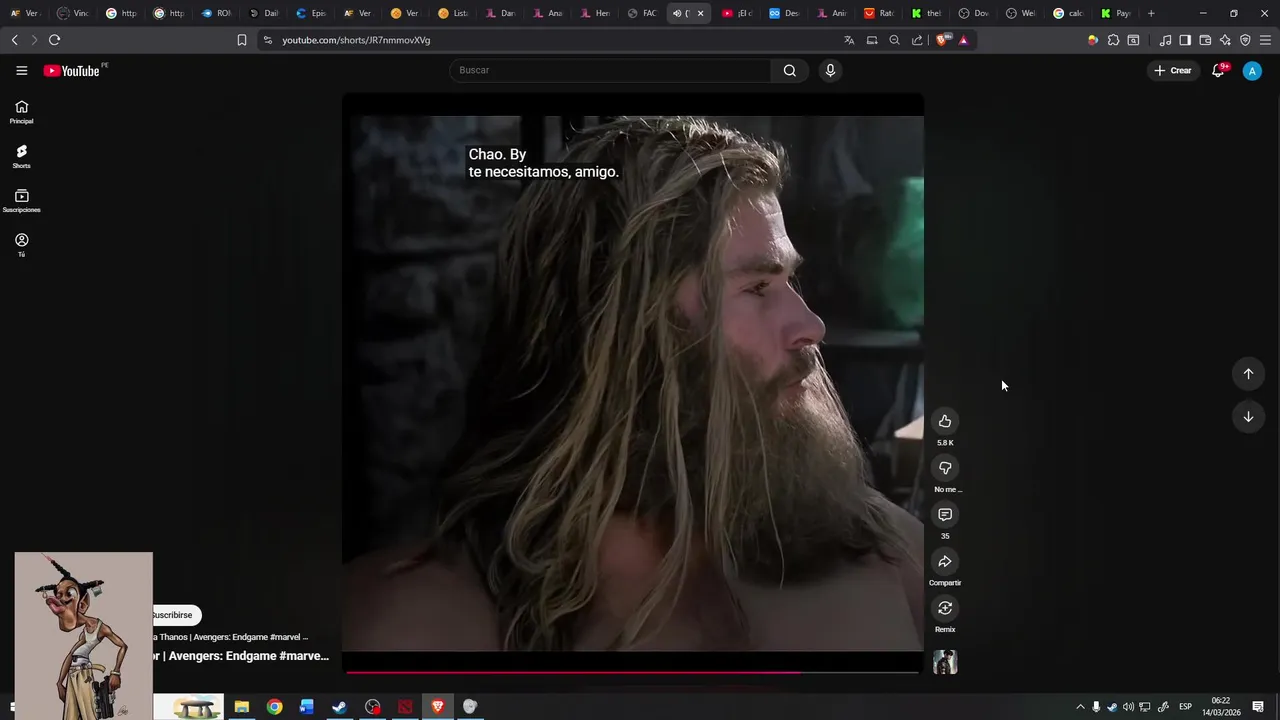The image size is (1280, 720).
Task: Open the notifications bell
Action: (x=1218, y=70)
